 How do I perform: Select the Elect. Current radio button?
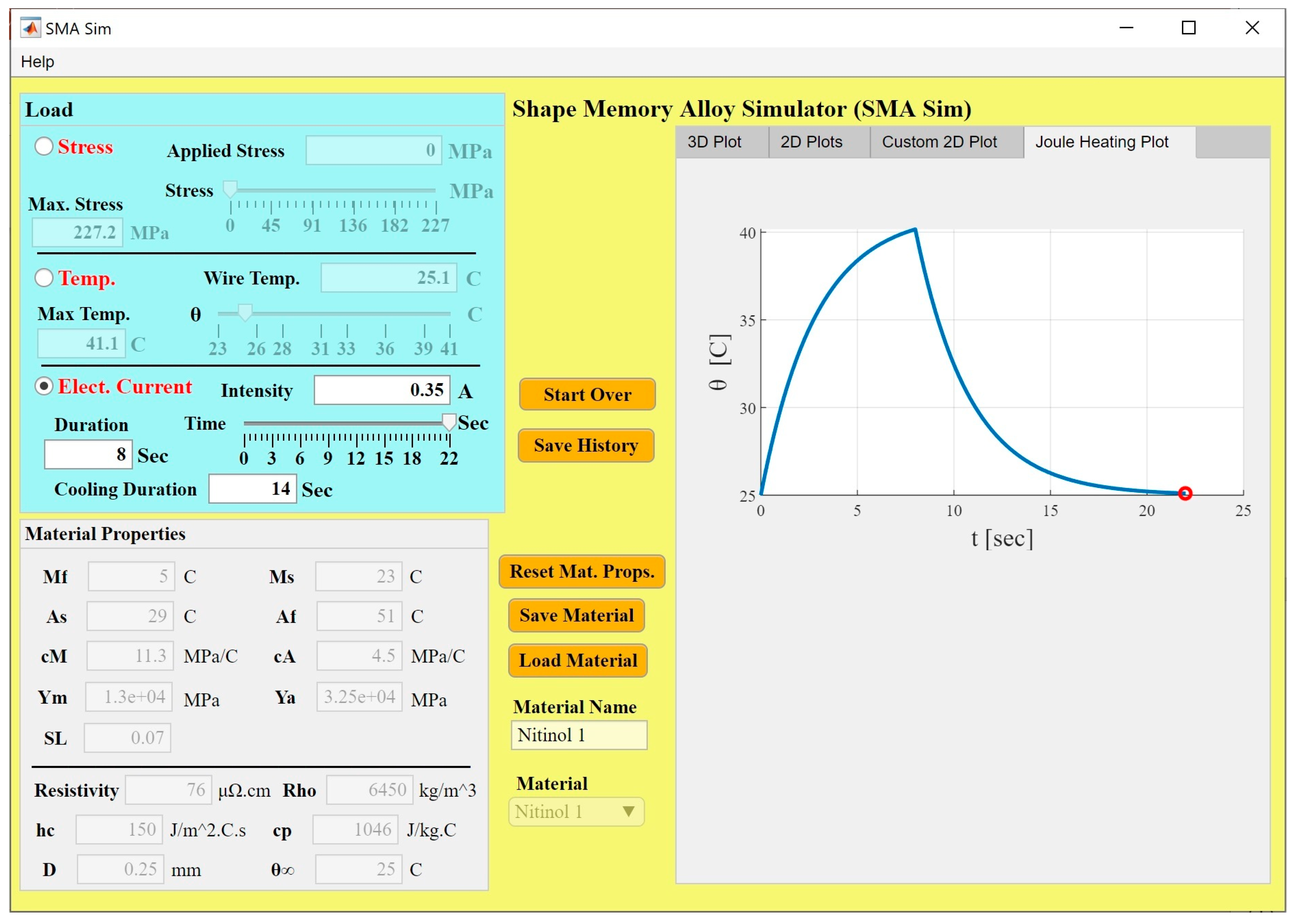44,386
